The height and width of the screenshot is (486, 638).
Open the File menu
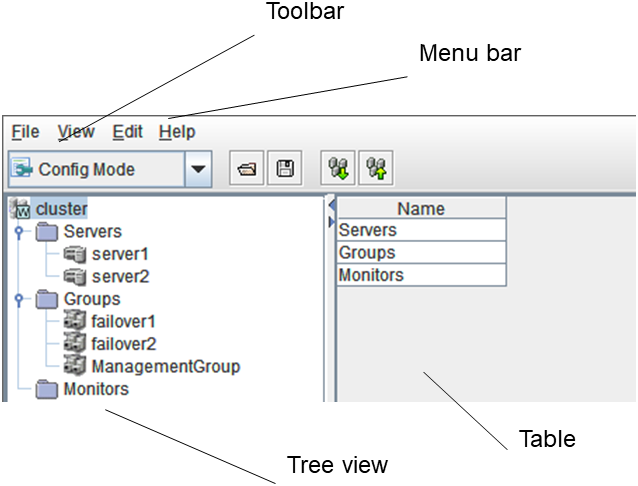pos(25,132)
